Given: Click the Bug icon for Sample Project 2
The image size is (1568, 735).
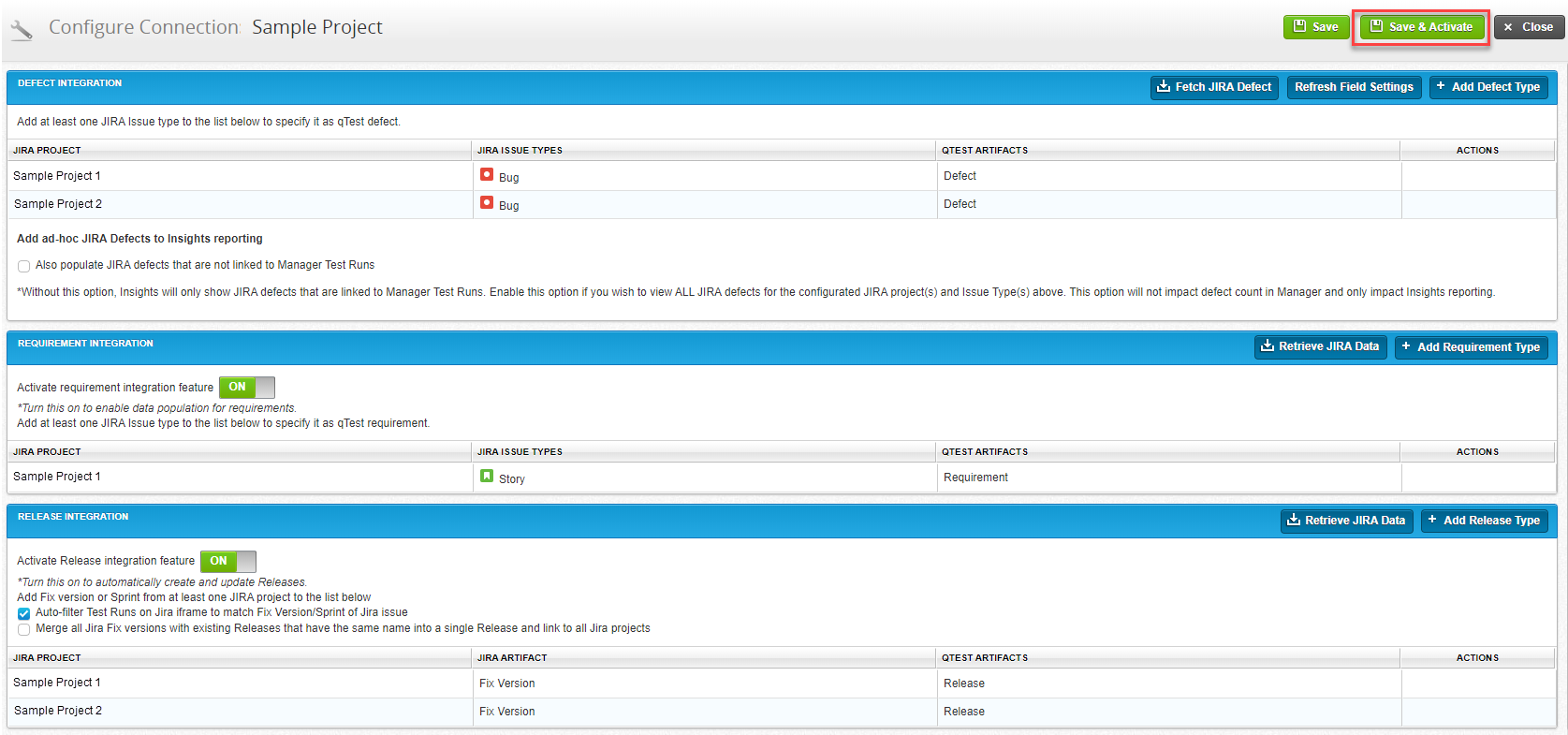Looking at the screenshot, I should click(x=487, y=203).
